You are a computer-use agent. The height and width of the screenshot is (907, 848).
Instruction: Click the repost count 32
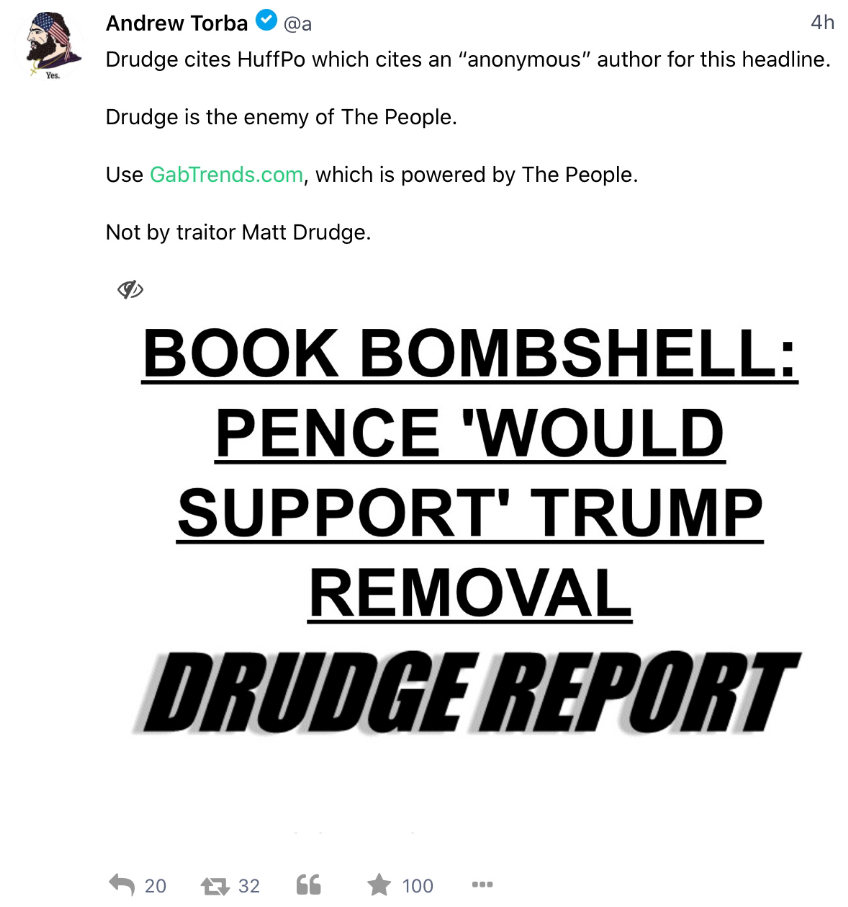coord(249,886)
